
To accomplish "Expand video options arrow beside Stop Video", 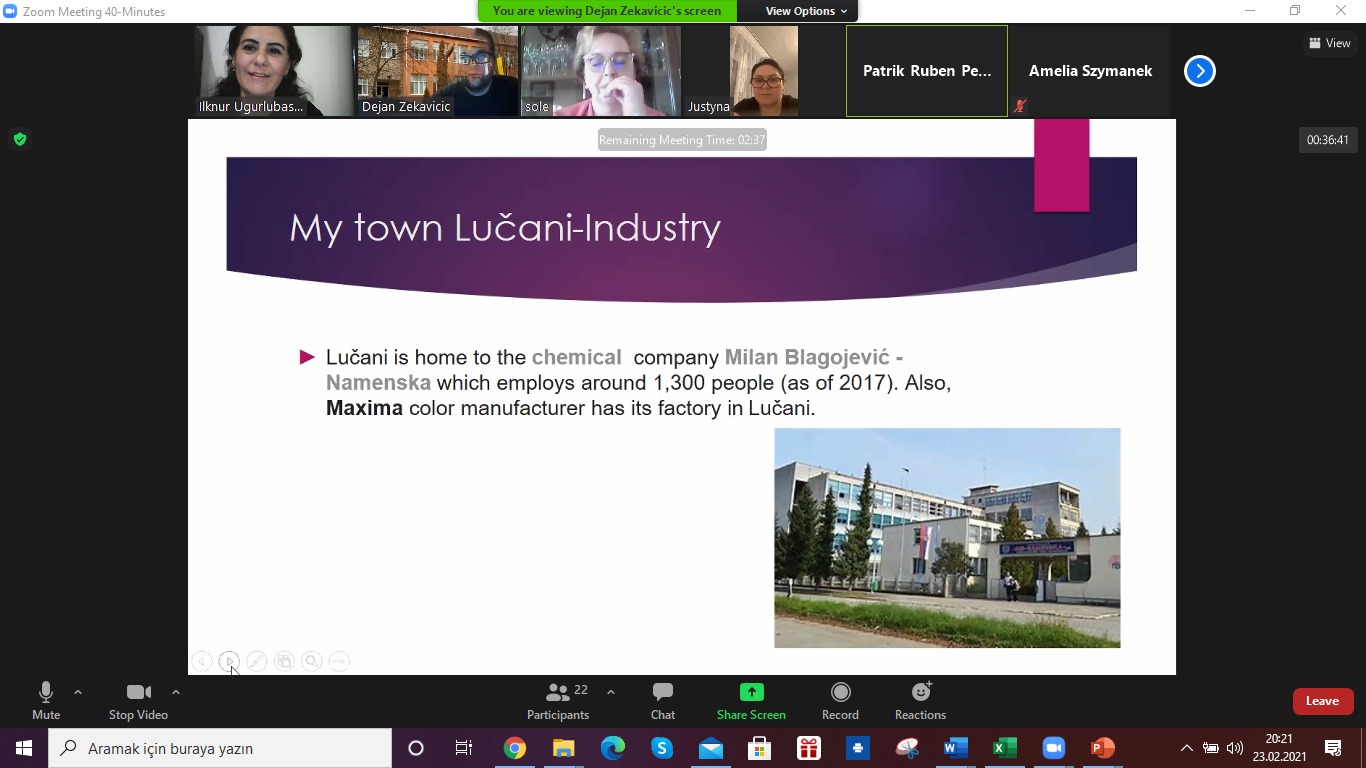I will [x=176, y=692].
